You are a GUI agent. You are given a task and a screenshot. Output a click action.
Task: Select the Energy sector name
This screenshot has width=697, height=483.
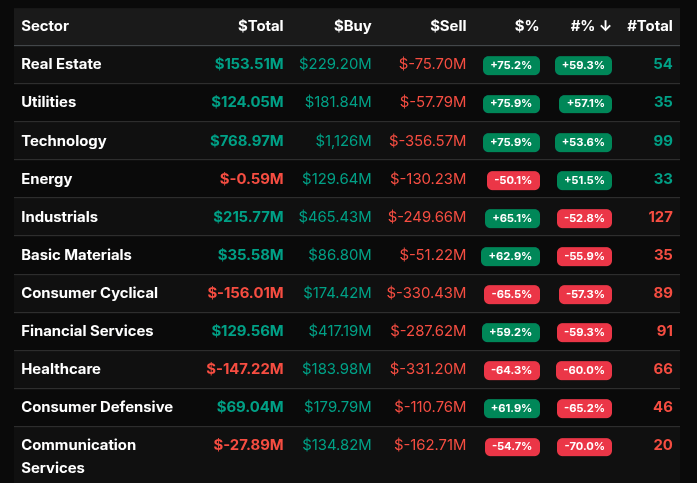pyautogui.click(x=46, y=179)
